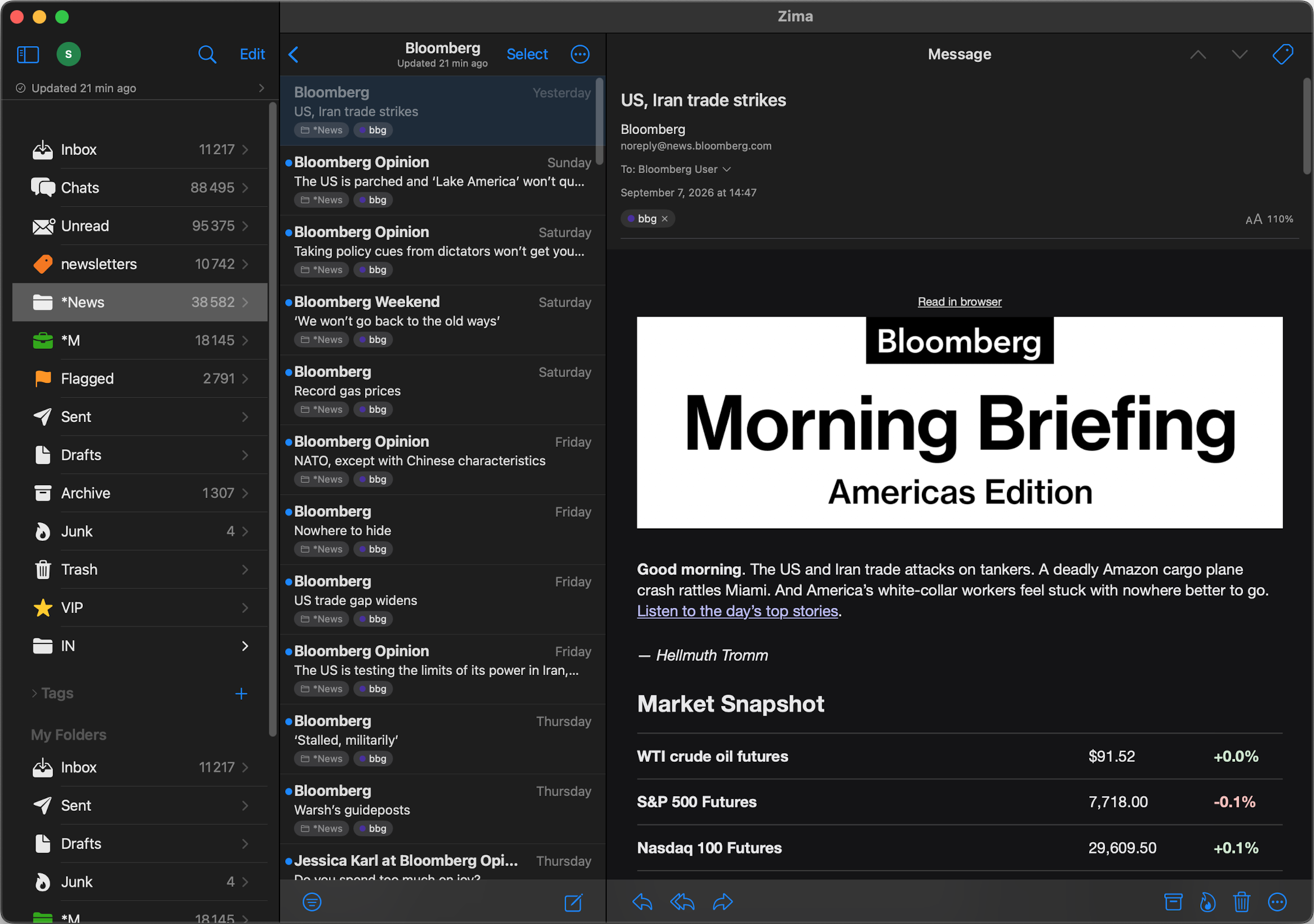Expand the Tags section
Viewport: 1314px width, 924px height.
click(35, 694)
